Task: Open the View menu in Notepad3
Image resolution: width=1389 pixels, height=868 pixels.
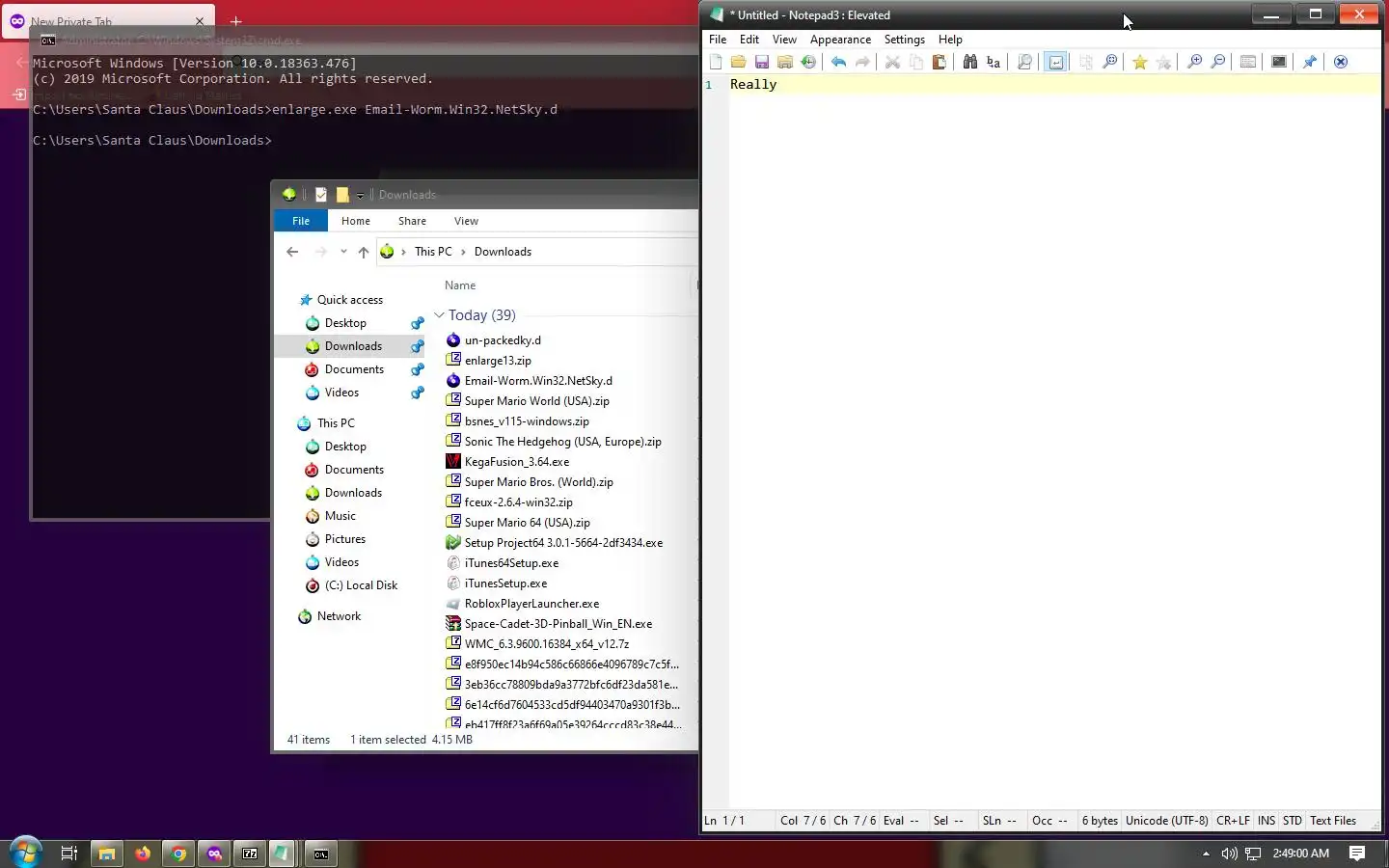Action: coord(784,40)
